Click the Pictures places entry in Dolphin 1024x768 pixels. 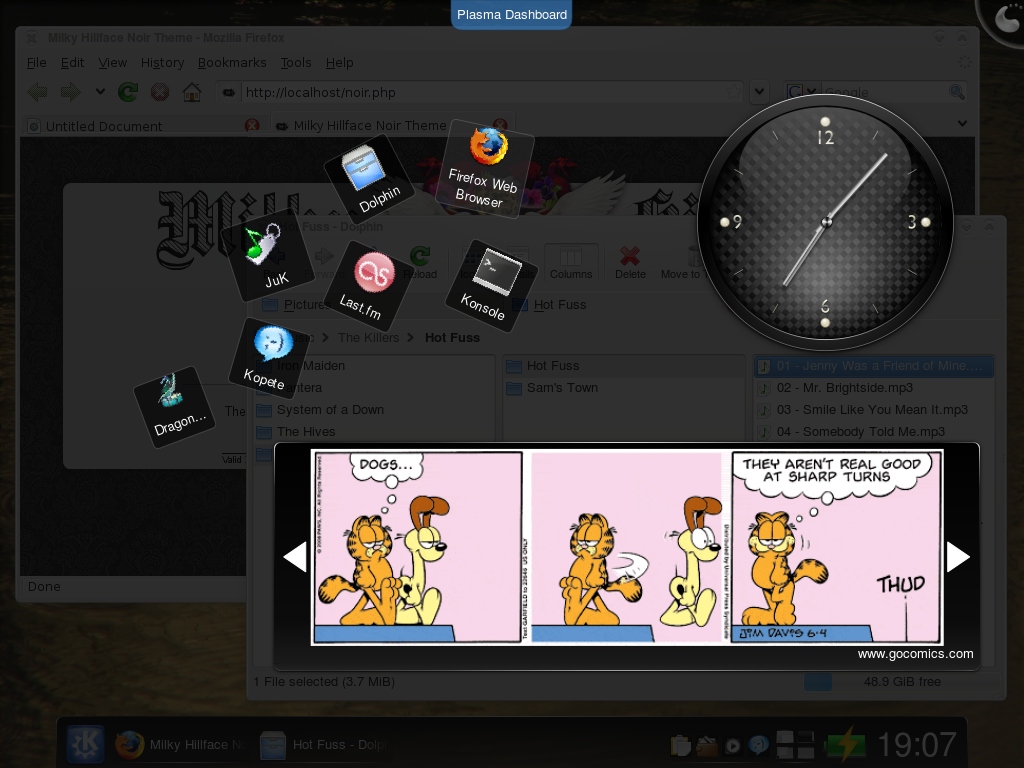click(x=297, y=304)
